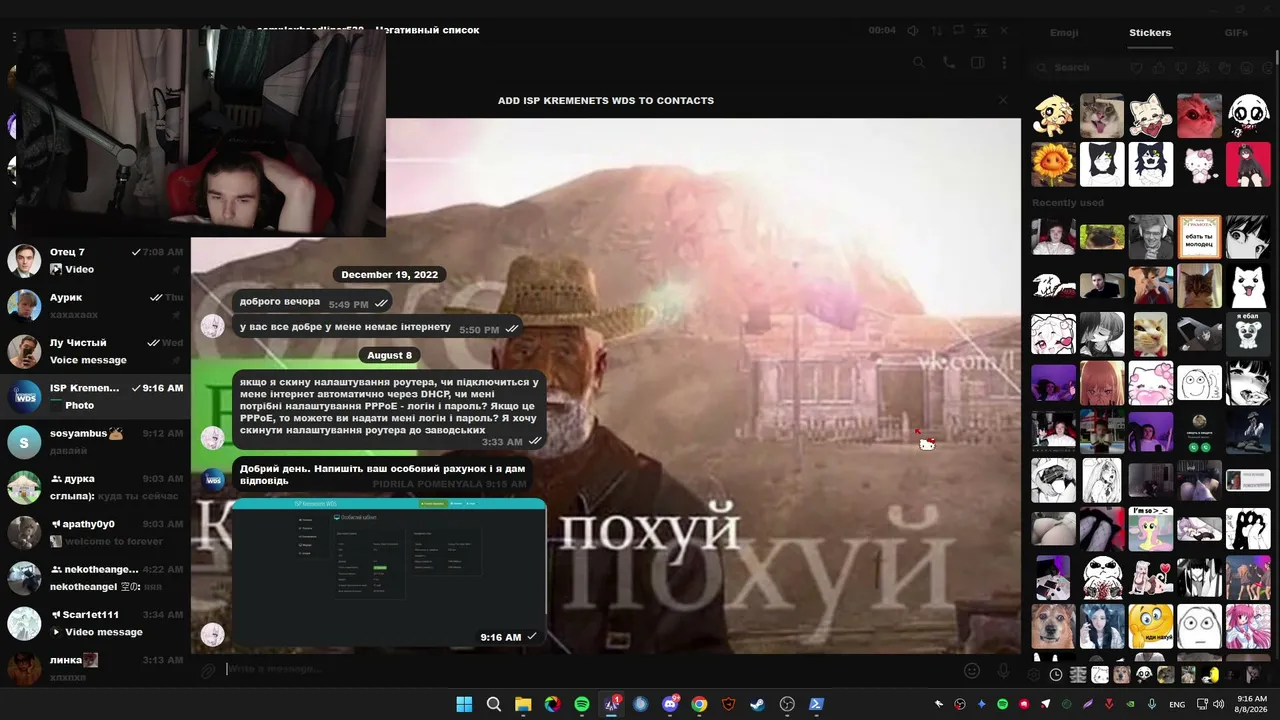Select the August 8 date badge

(x=390, y=355)
